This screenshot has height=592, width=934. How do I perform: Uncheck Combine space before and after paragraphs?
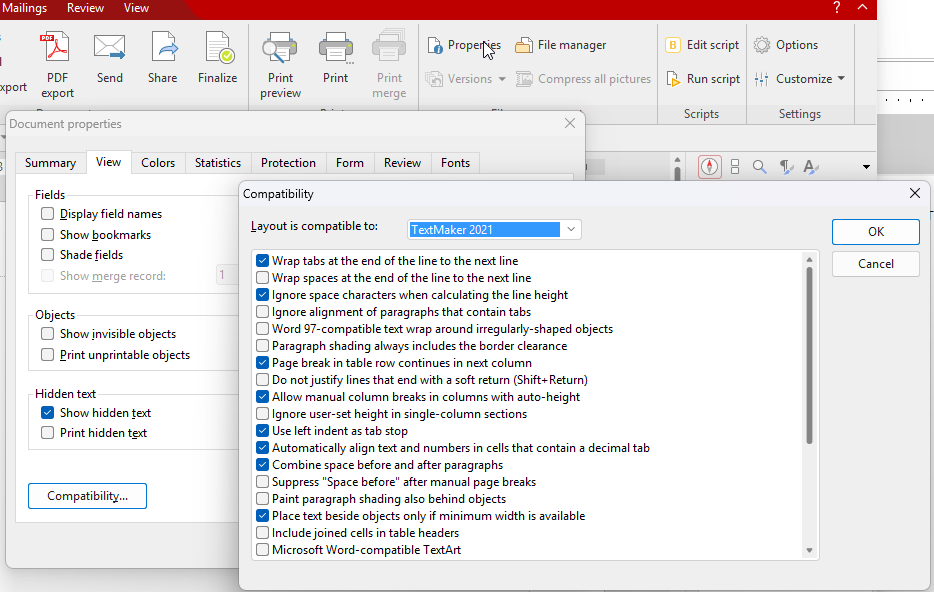pyautogui.click(x=263, y=465)
